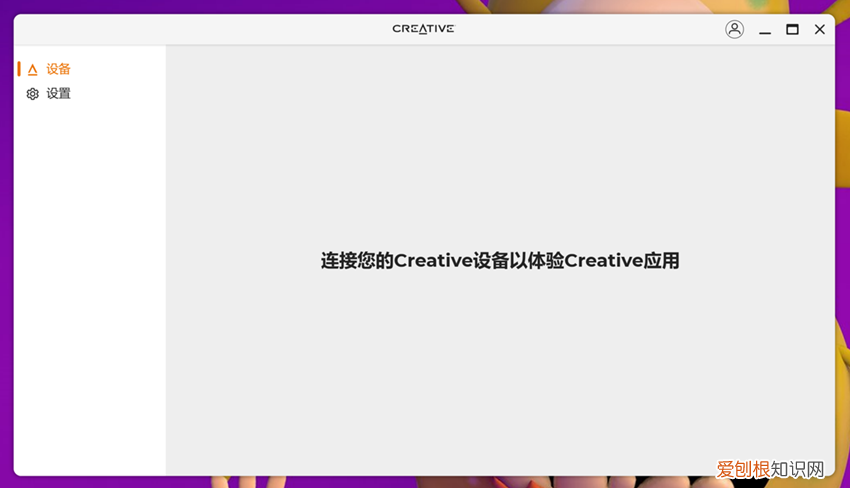Click the CREATIVE logo in title bar
This screenshot has height=488, width=850.
[x=423, y=29]
